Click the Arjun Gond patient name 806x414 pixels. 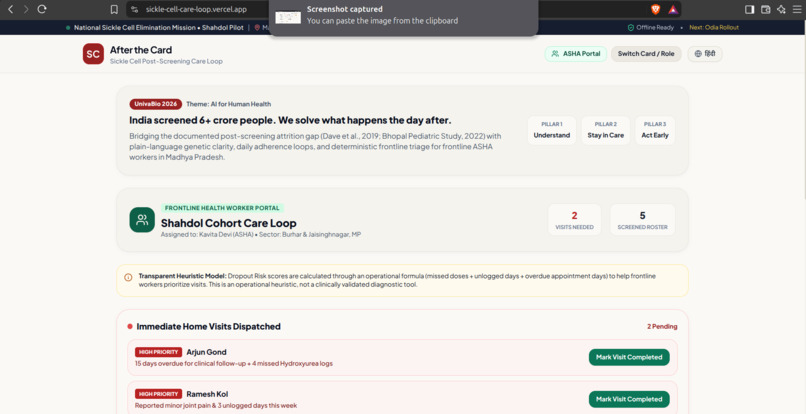coord(206,352)
